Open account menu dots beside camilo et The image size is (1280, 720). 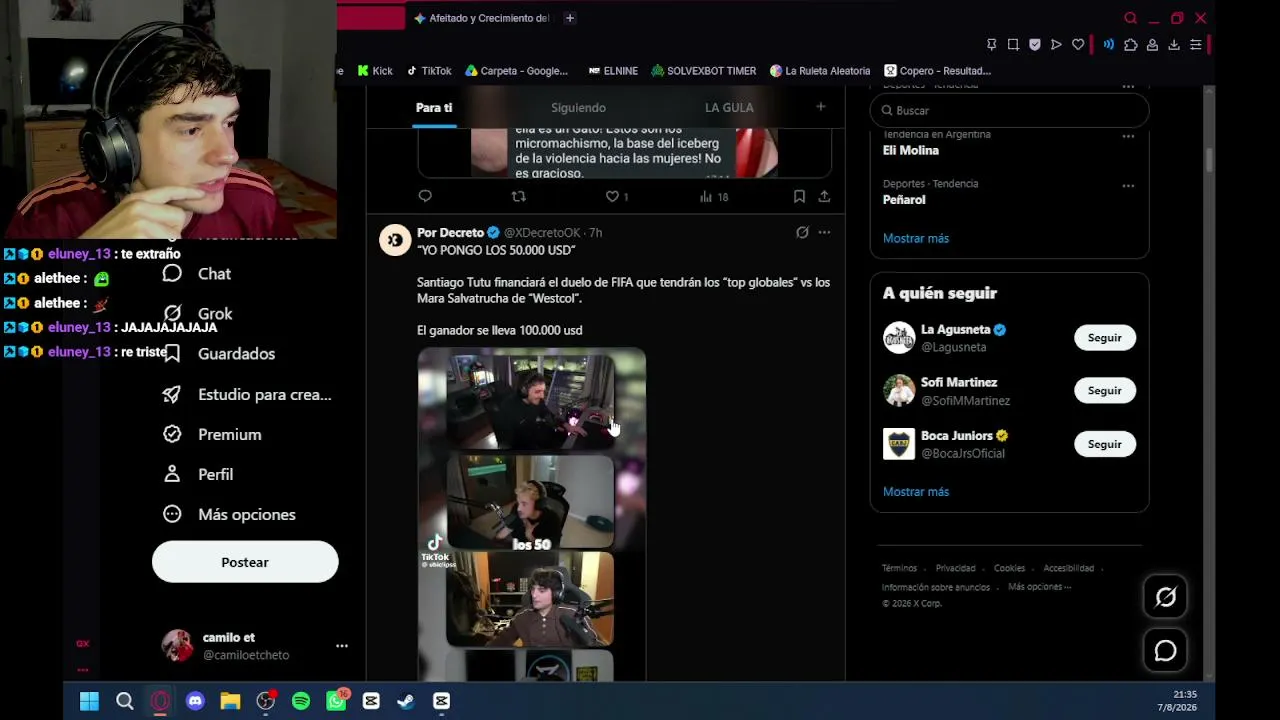[x=342, y=646]
